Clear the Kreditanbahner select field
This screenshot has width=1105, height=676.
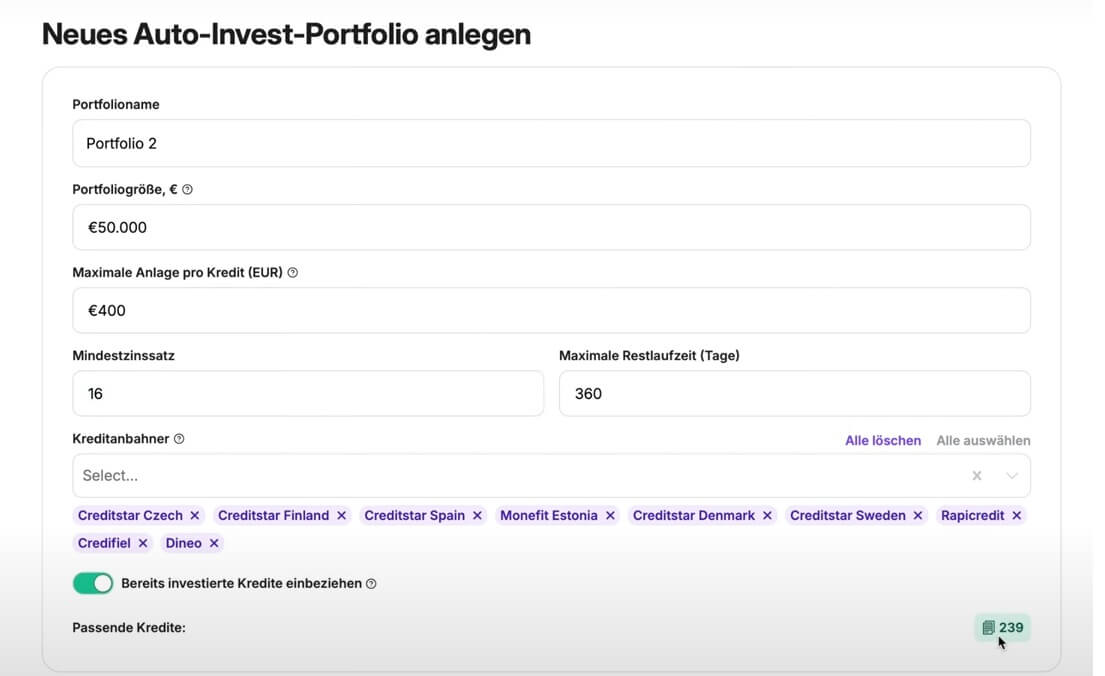pos(977,476)
